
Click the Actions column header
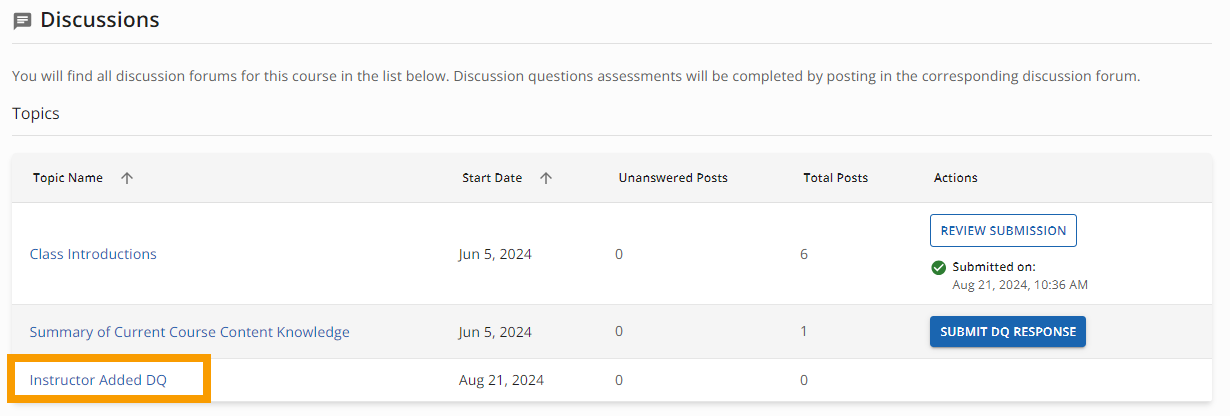coord(956,178)
